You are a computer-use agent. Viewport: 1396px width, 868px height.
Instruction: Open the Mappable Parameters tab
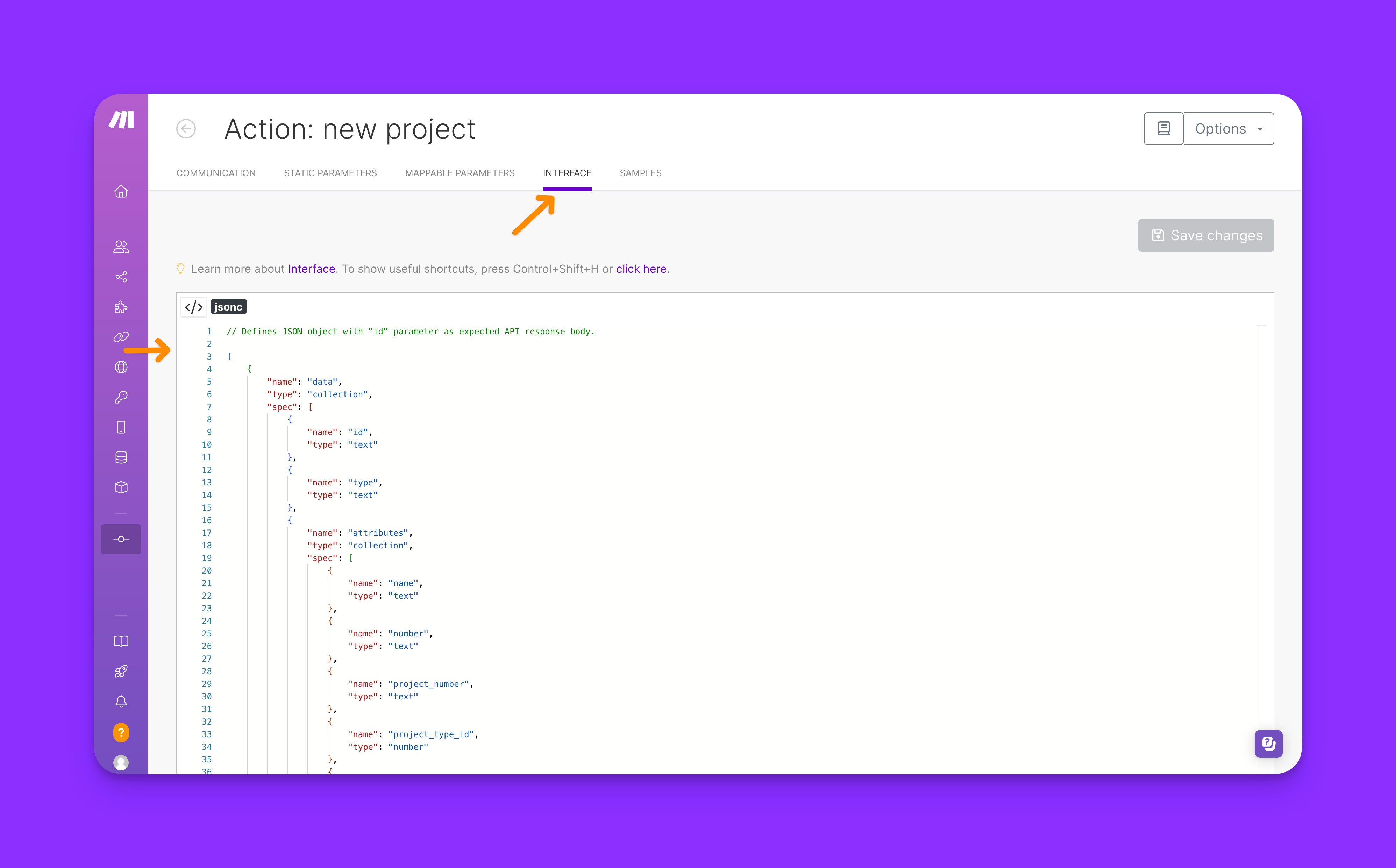(460, 173)
